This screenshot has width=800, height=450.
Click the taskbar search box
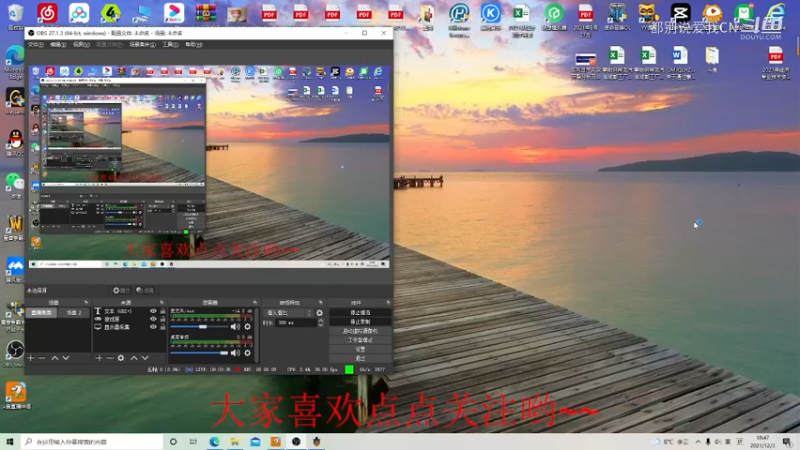click(92, 442)
